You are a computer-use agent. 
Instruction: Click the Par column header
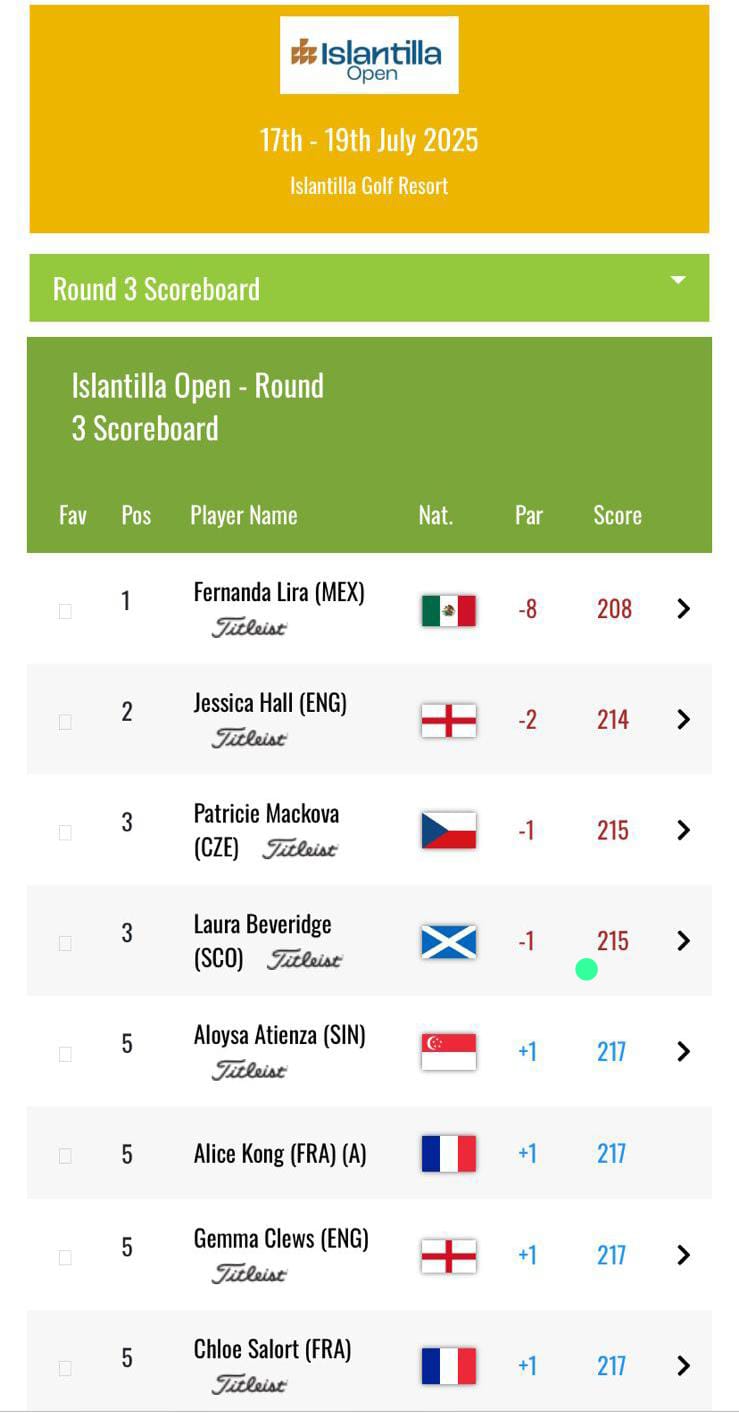pos(528,515)
